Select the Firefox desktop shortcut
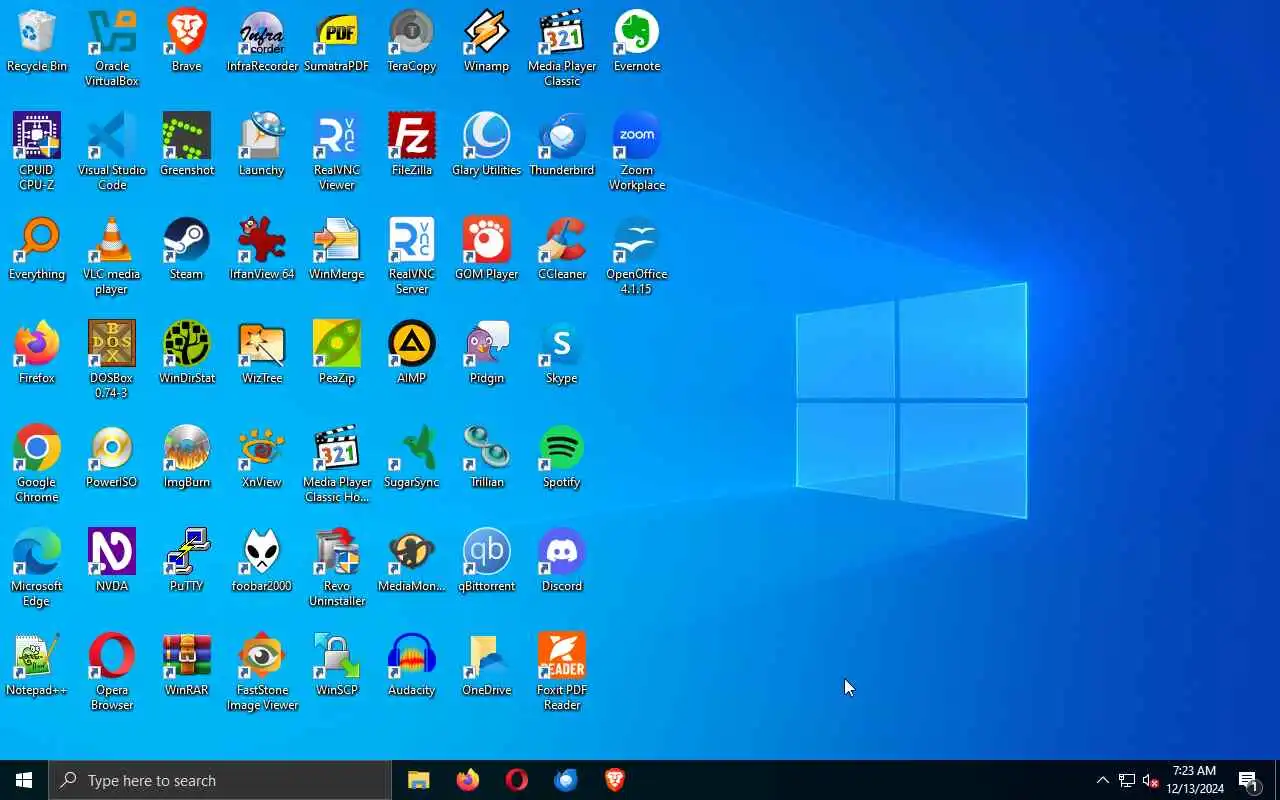Screen dimensions: 1280x800 (37, 354)
